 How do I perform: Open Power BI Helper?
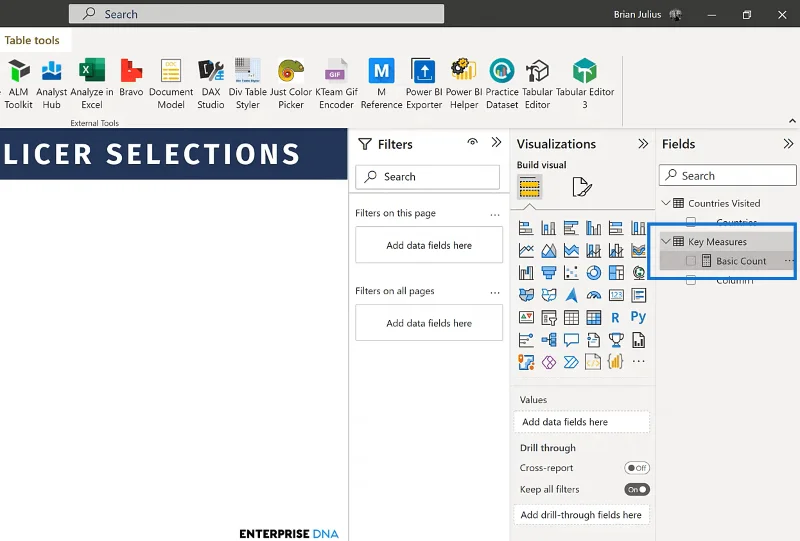464,84
